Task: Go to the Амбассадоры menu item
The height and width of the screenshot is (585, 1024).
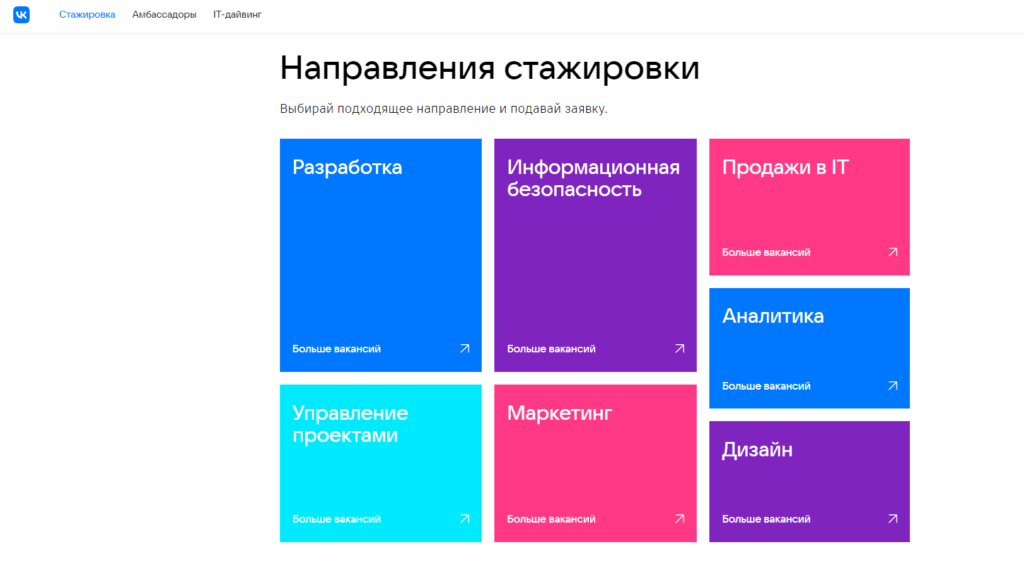Action: [x=164, y=15]
